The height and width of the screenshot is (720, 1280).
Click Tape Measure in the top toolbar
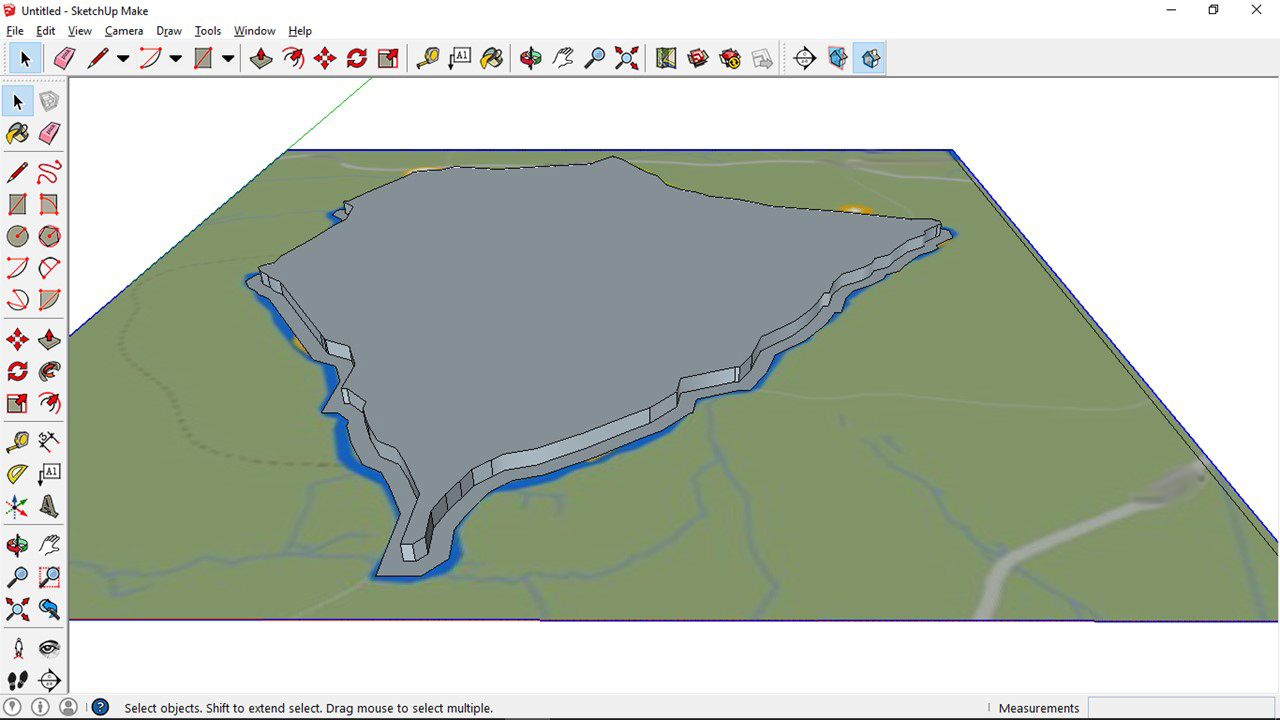pyautogui.click(x=428, y=58)
